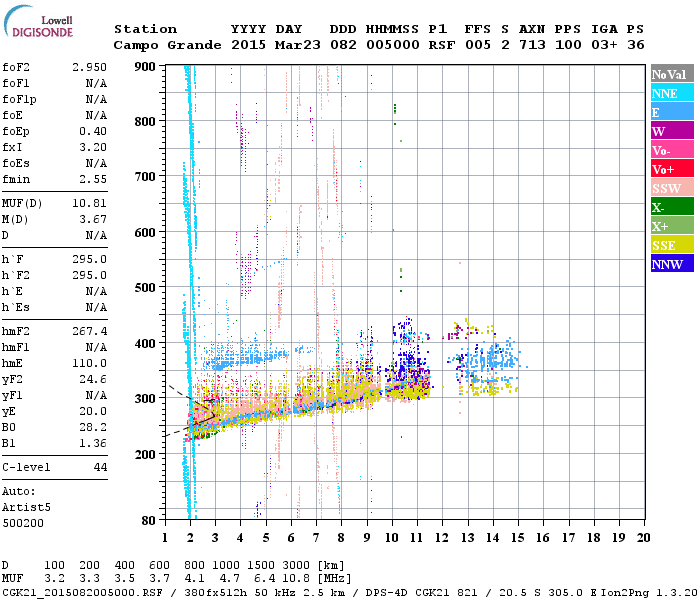Click the 500 km height axis label

145,288
